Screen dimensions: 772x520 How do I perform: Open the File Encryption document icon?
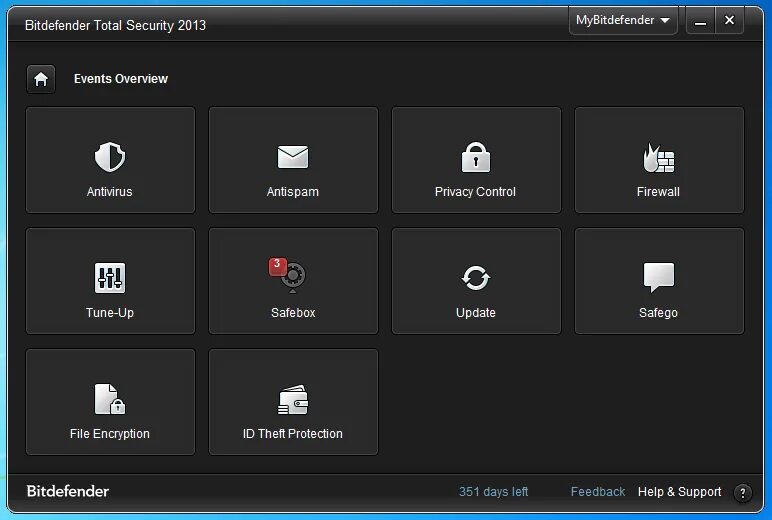(110, 399)
